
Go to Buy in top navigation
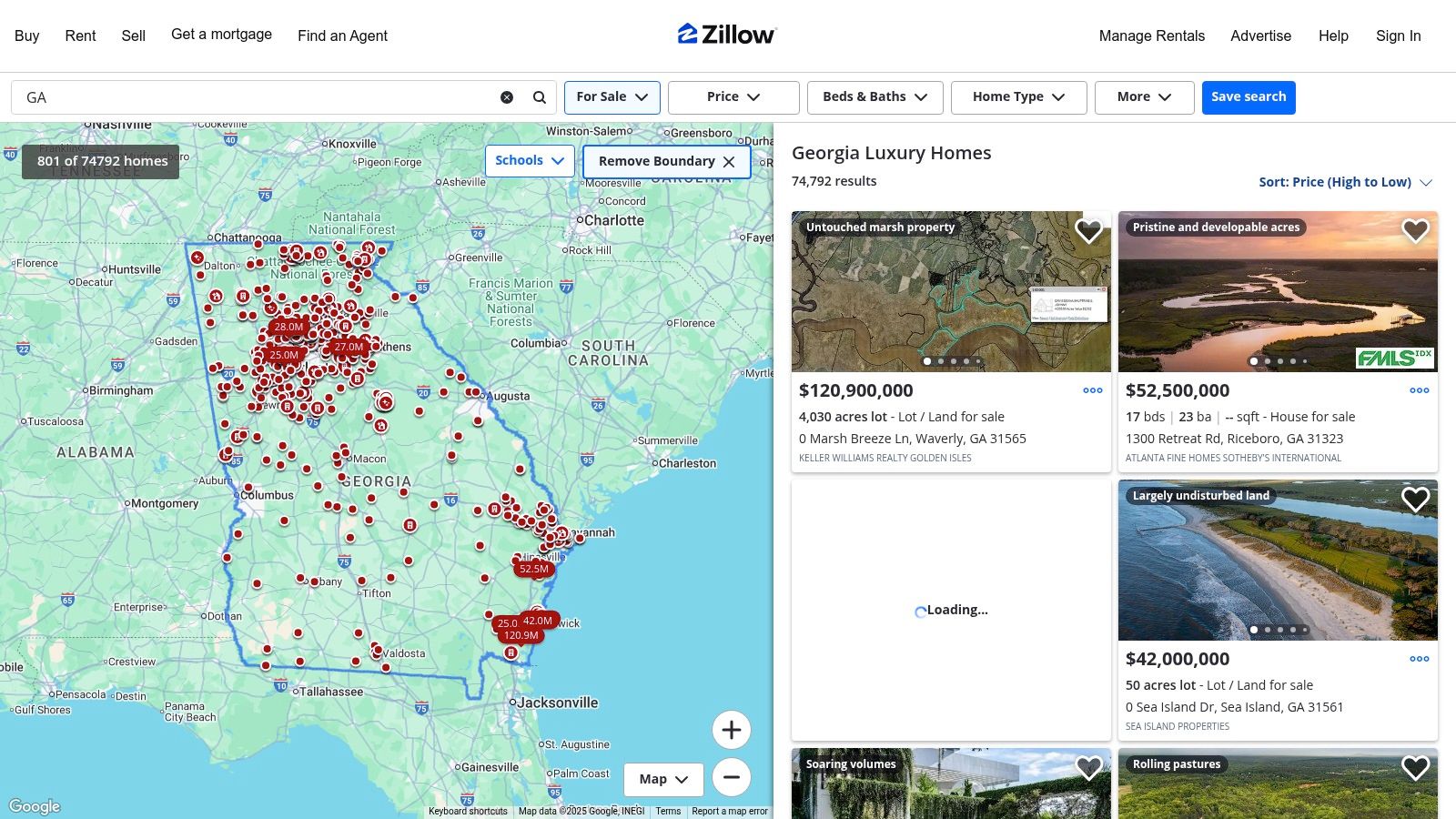[x=27, y=35]
